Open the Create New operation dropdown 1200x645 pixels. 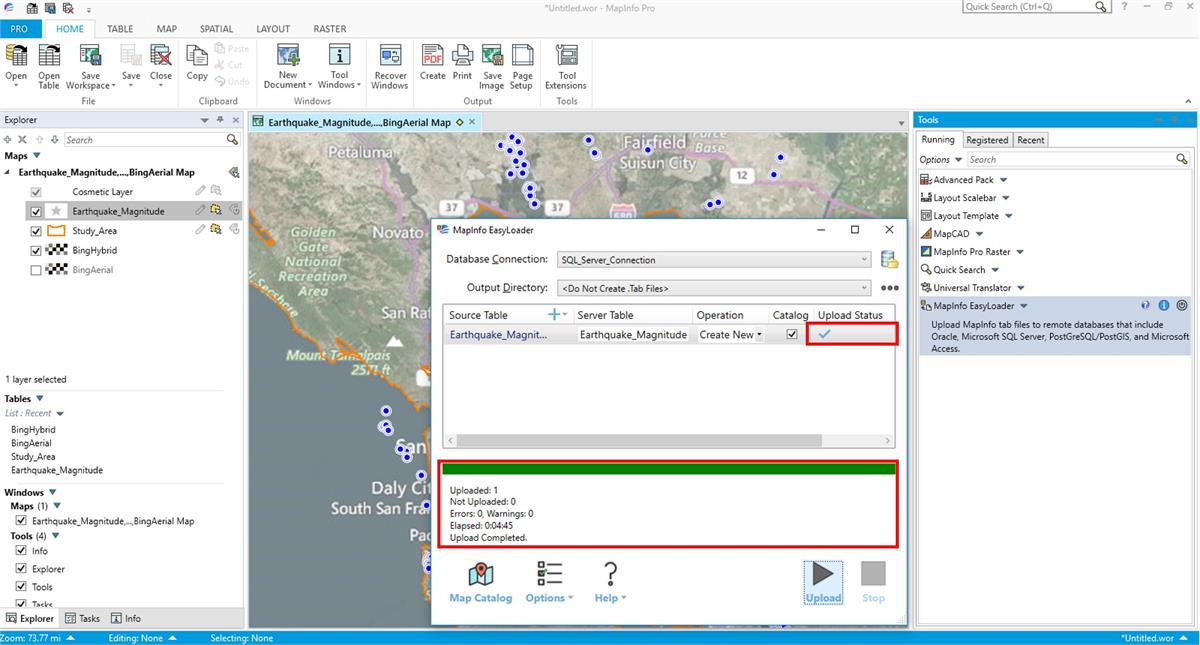click(759, 335)
